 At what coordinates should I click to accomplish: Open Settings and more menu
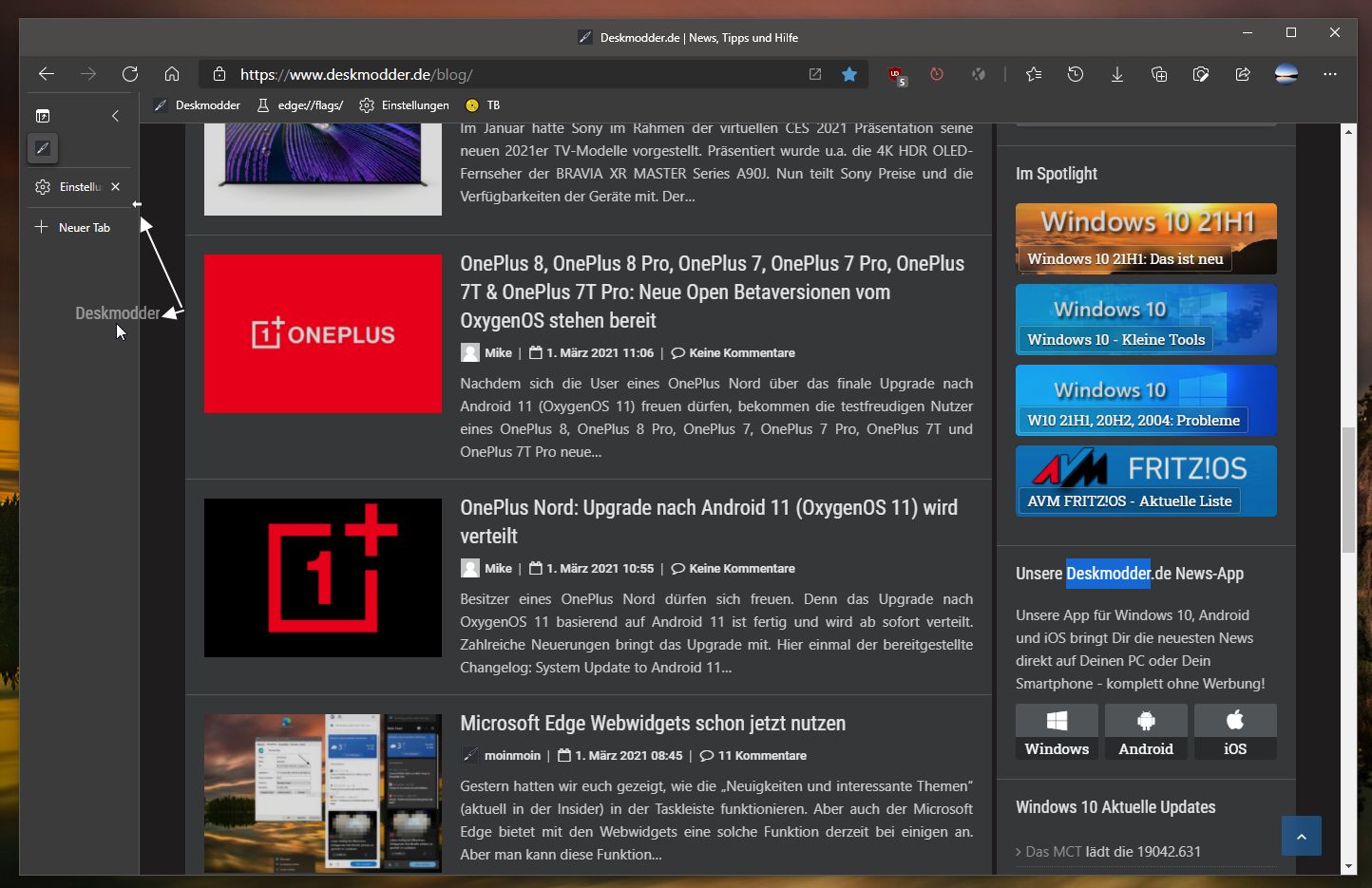[x=1330, y=74]
